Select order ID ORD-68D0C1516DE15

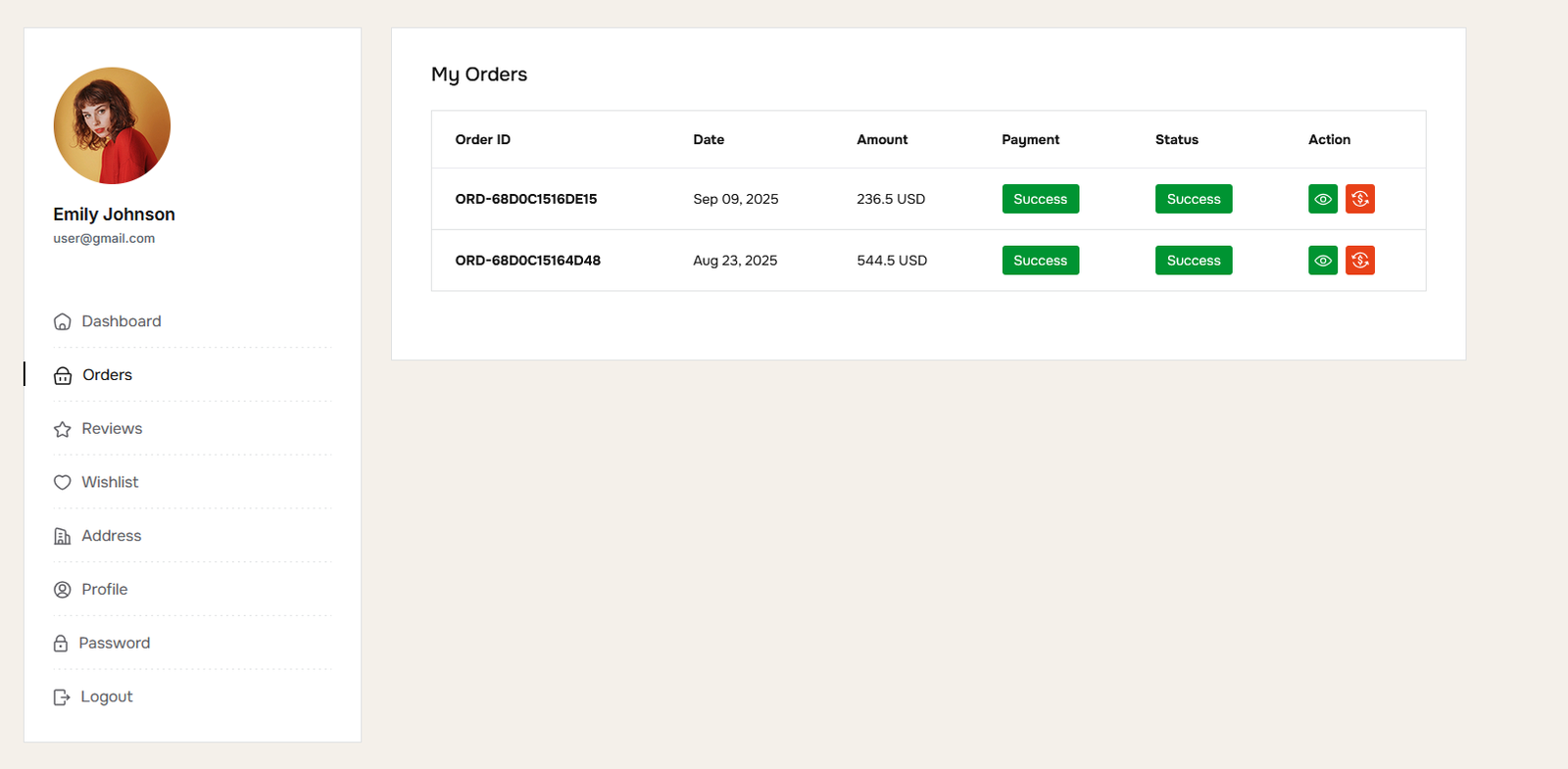coord(525,199)
